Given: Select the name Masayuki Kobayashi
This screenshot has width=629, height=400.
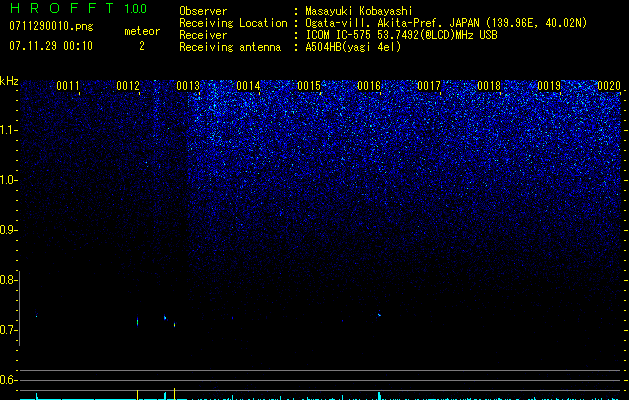Looking at the screenshot, I should 359,11.
